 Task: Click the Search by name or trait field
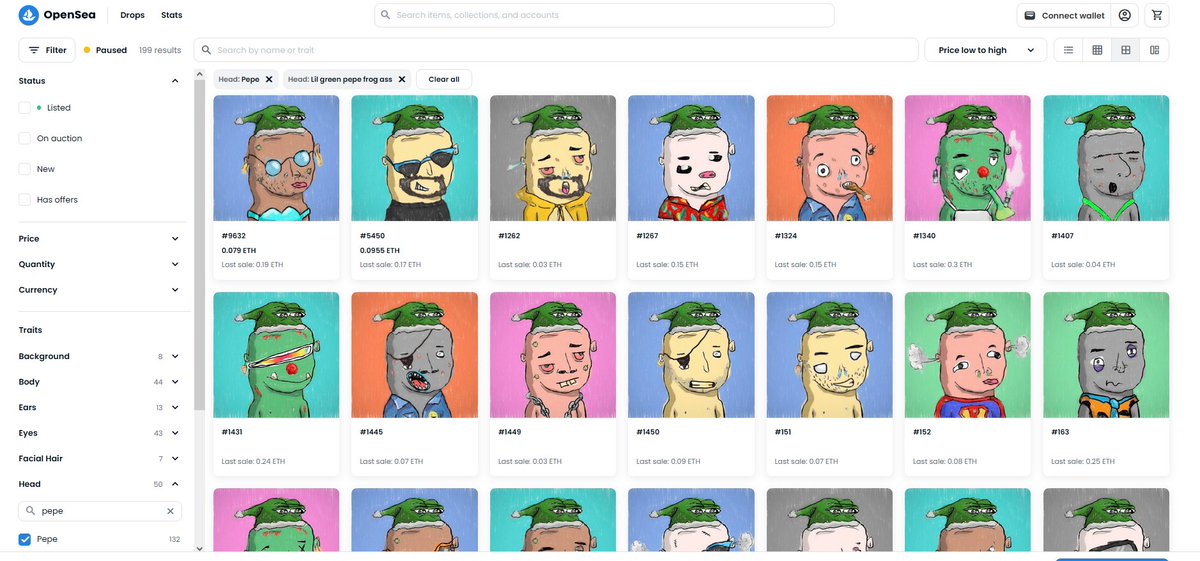click(556, 50)
